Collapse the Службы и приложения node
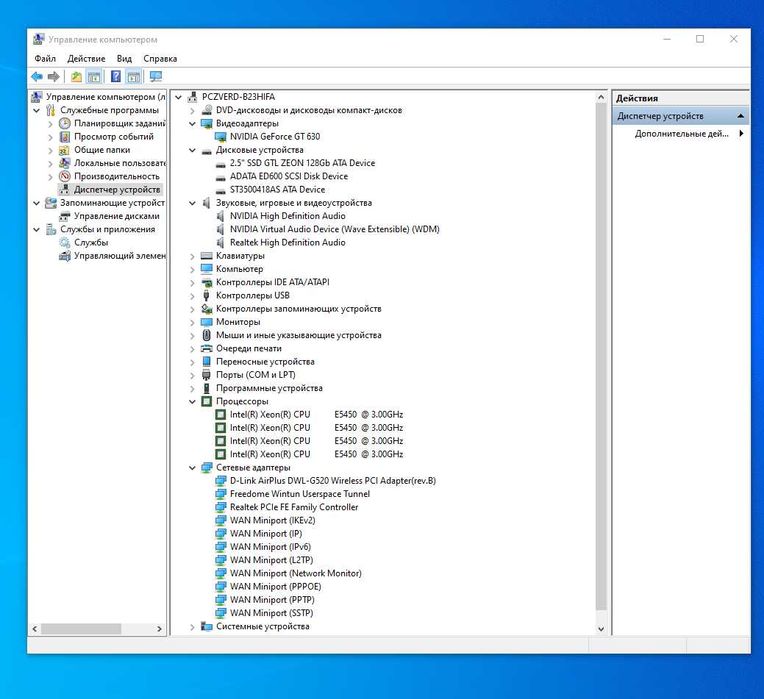 point(37,229)
